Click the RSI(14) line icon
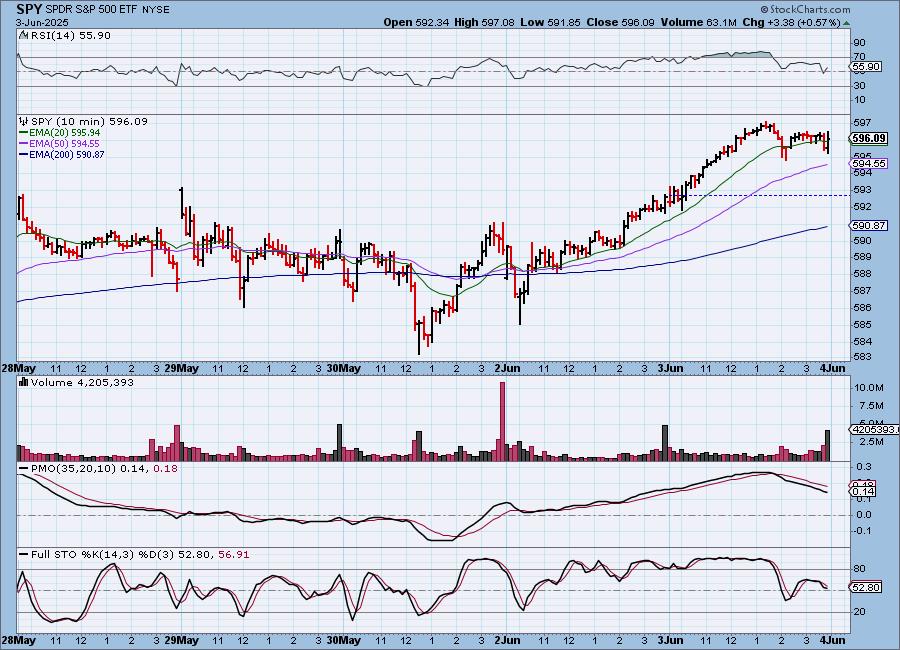 [23, 35]
